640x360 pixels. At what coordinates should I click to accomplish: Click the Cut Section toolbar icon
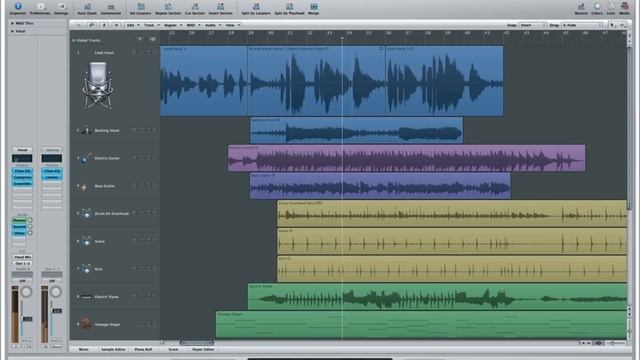(x=195, y=8)
